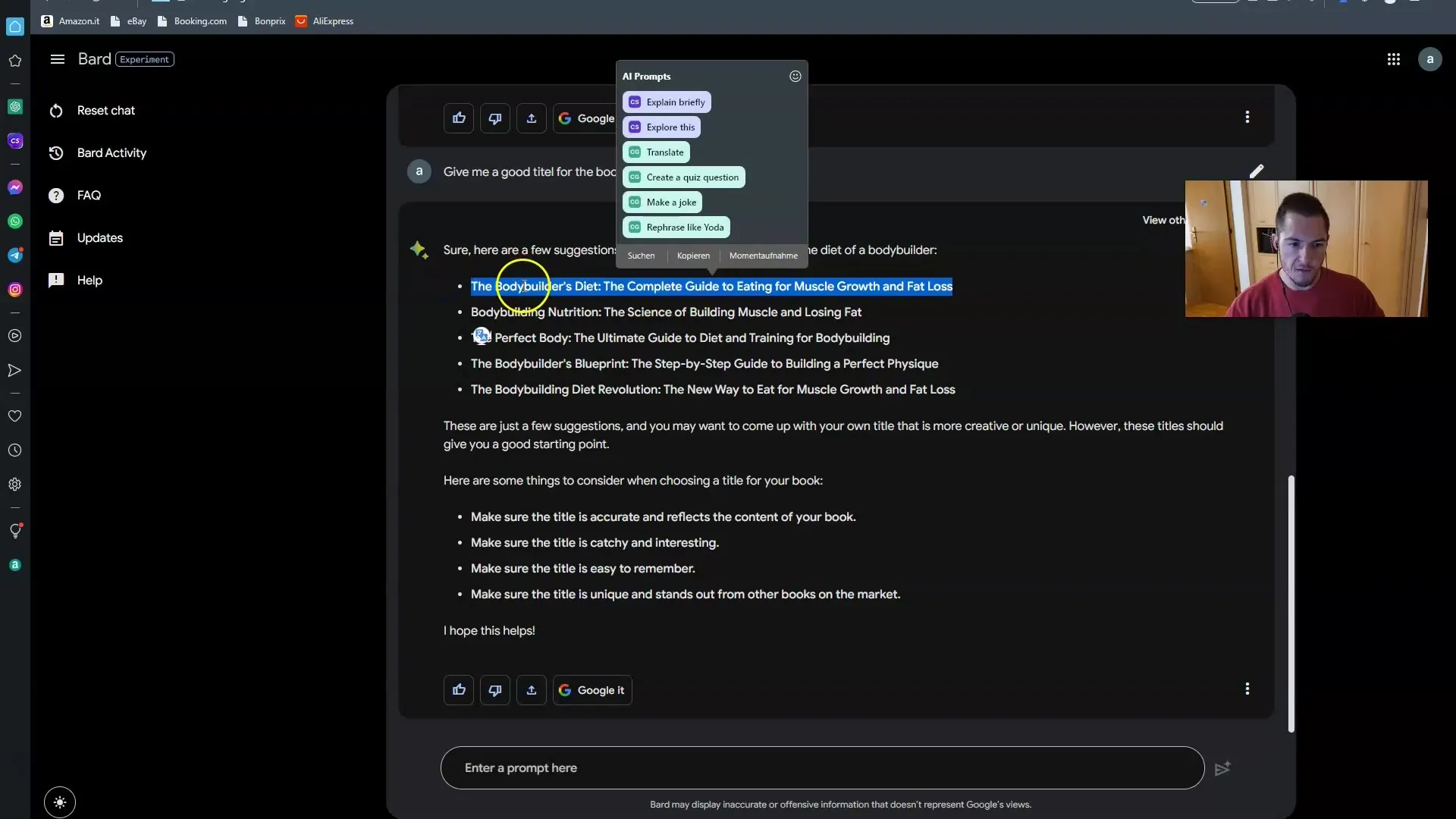
Task: Select the Rephrase like Yoda option
Action: tap(684, 227)
